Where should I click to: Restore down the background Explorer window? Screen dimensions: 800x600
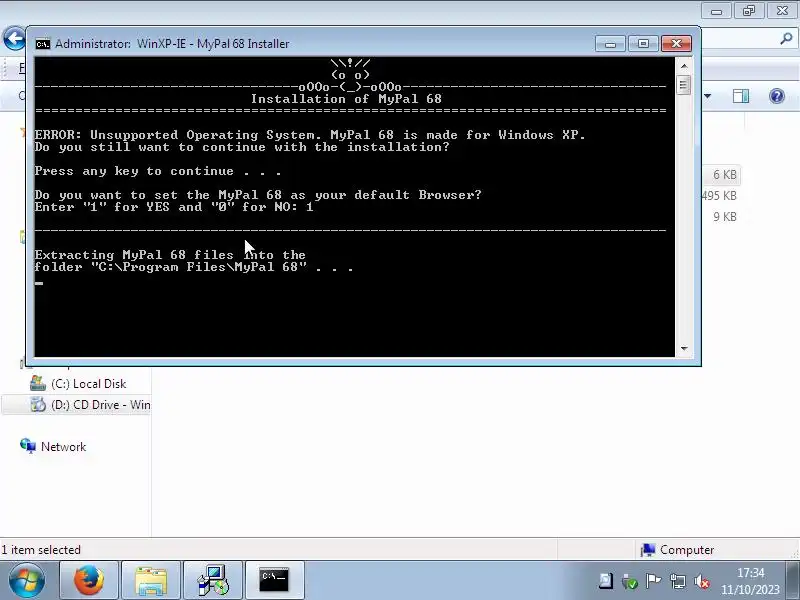tap(749, 11)
